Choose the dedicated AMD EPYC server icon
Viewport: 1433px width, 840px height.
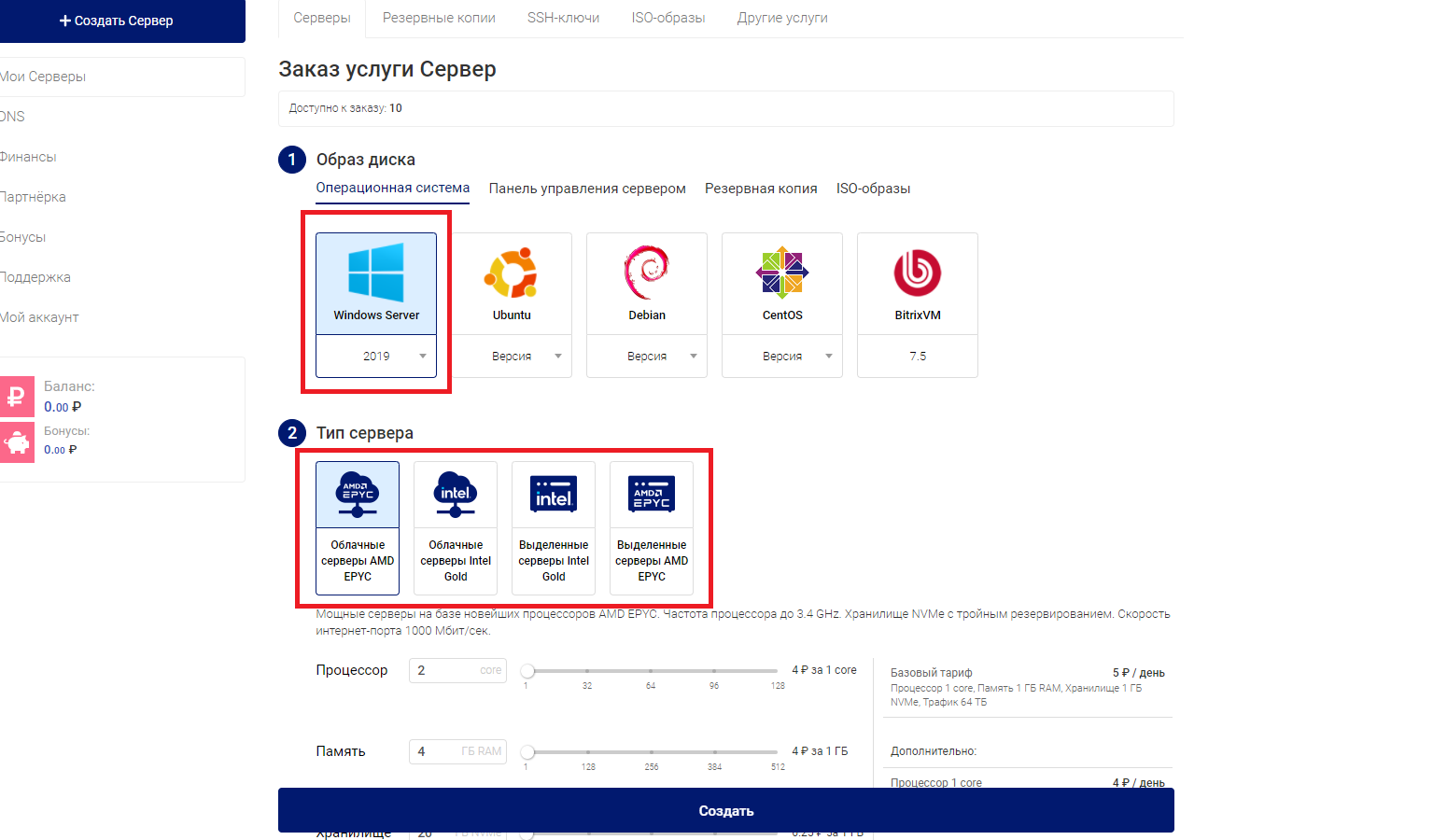pos(652,495)
